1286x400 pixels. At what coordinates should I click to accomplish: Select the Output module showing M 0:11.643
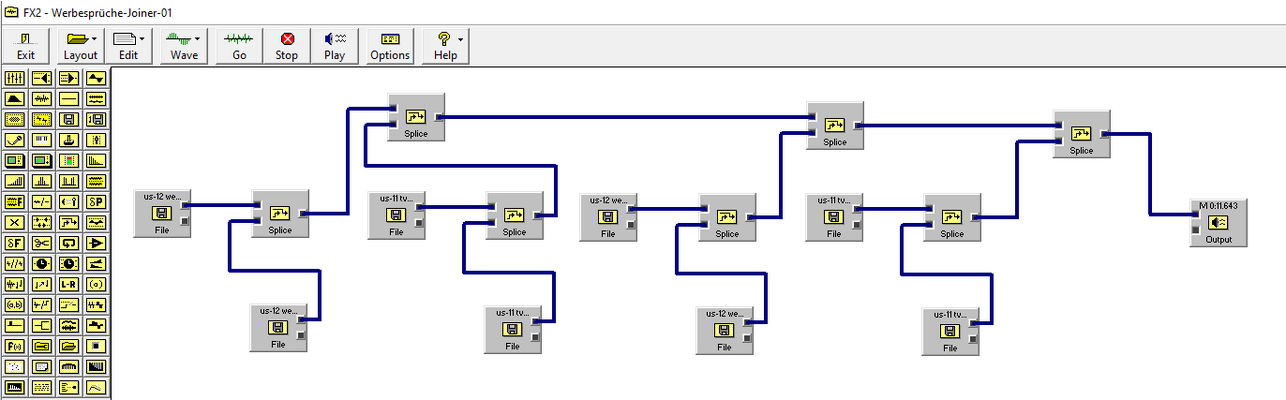click(x=1218, y=223)
